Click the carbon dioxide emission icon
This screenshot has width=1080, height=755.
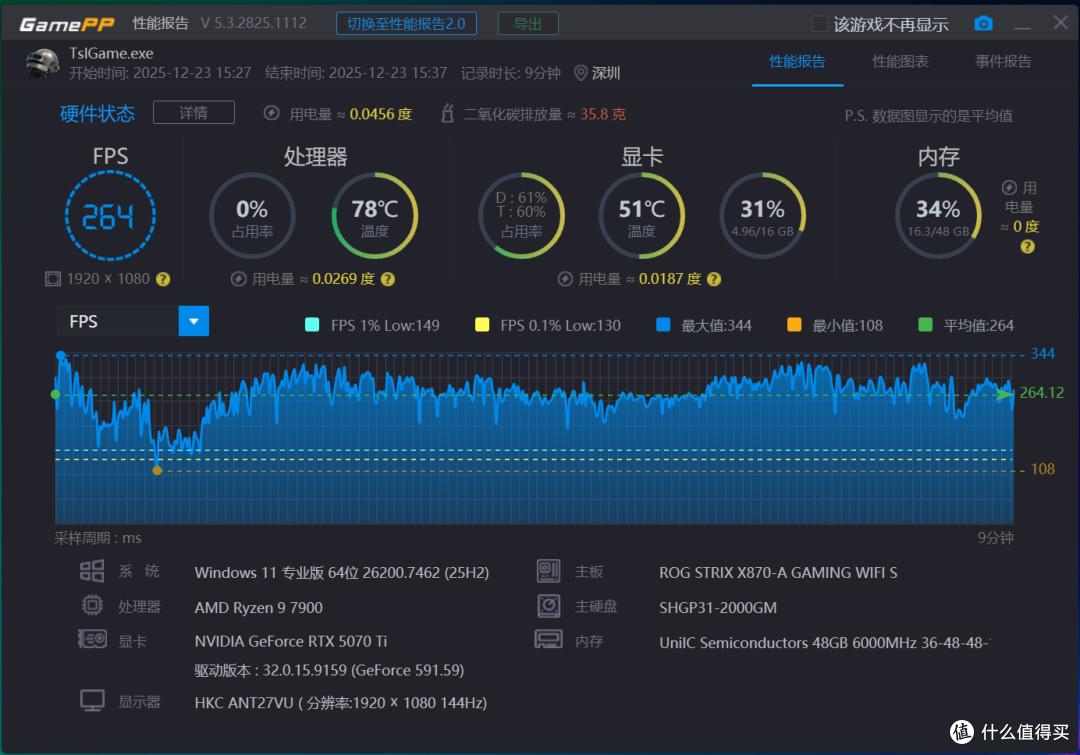click(x=448, y=114)
